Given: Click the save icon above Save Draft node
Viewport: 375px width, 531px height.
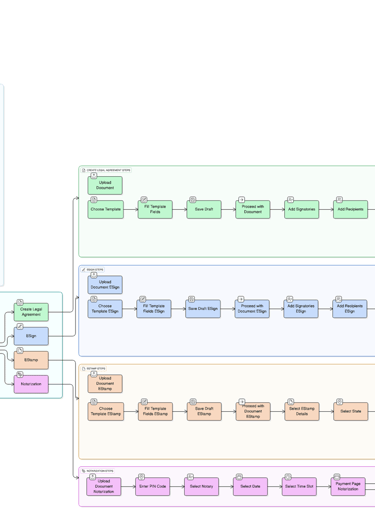Looking at the screenshot, I should pyautogui.click(x=192, y=199).
